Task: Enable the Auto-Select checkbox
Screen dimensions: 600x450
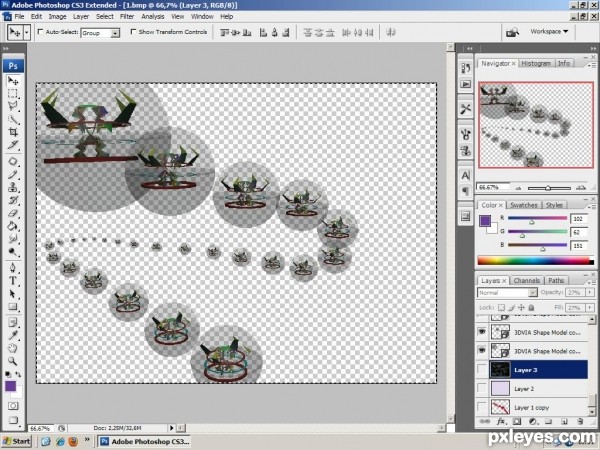Action: coord(40,32)
